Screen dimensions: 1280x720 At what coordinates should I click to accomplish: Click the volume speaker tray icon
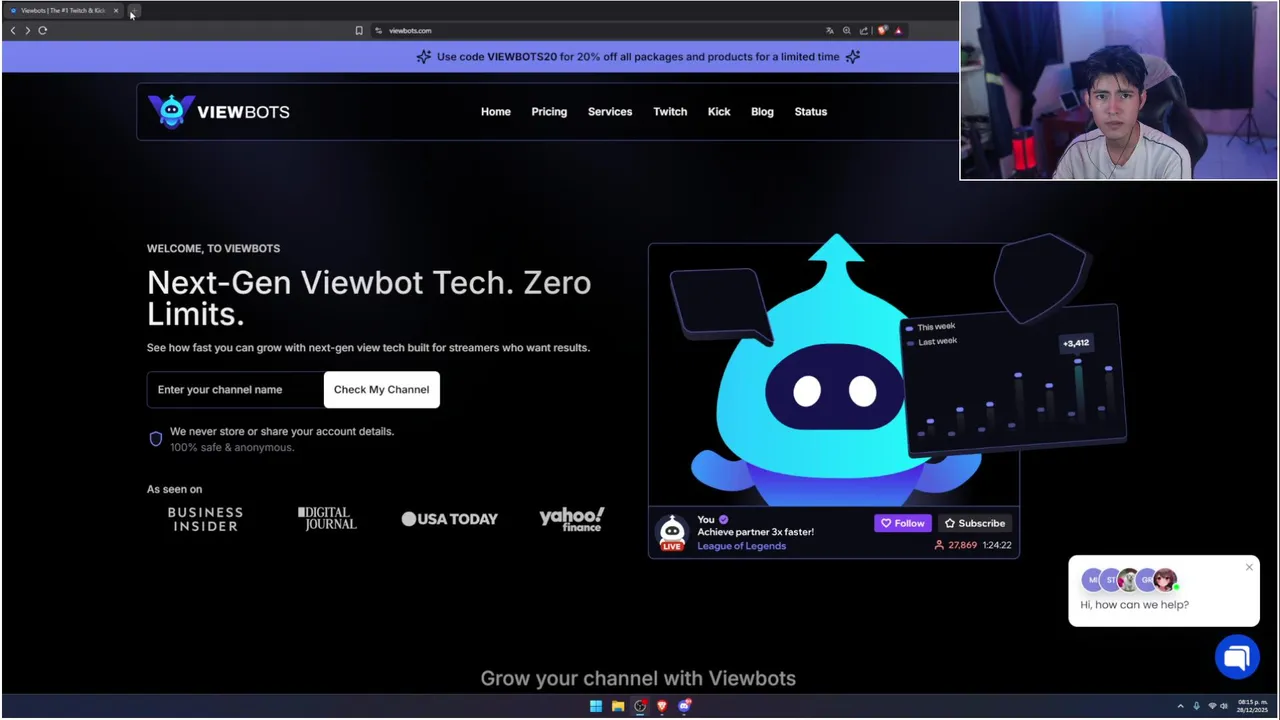click(x=1224, y=706)
